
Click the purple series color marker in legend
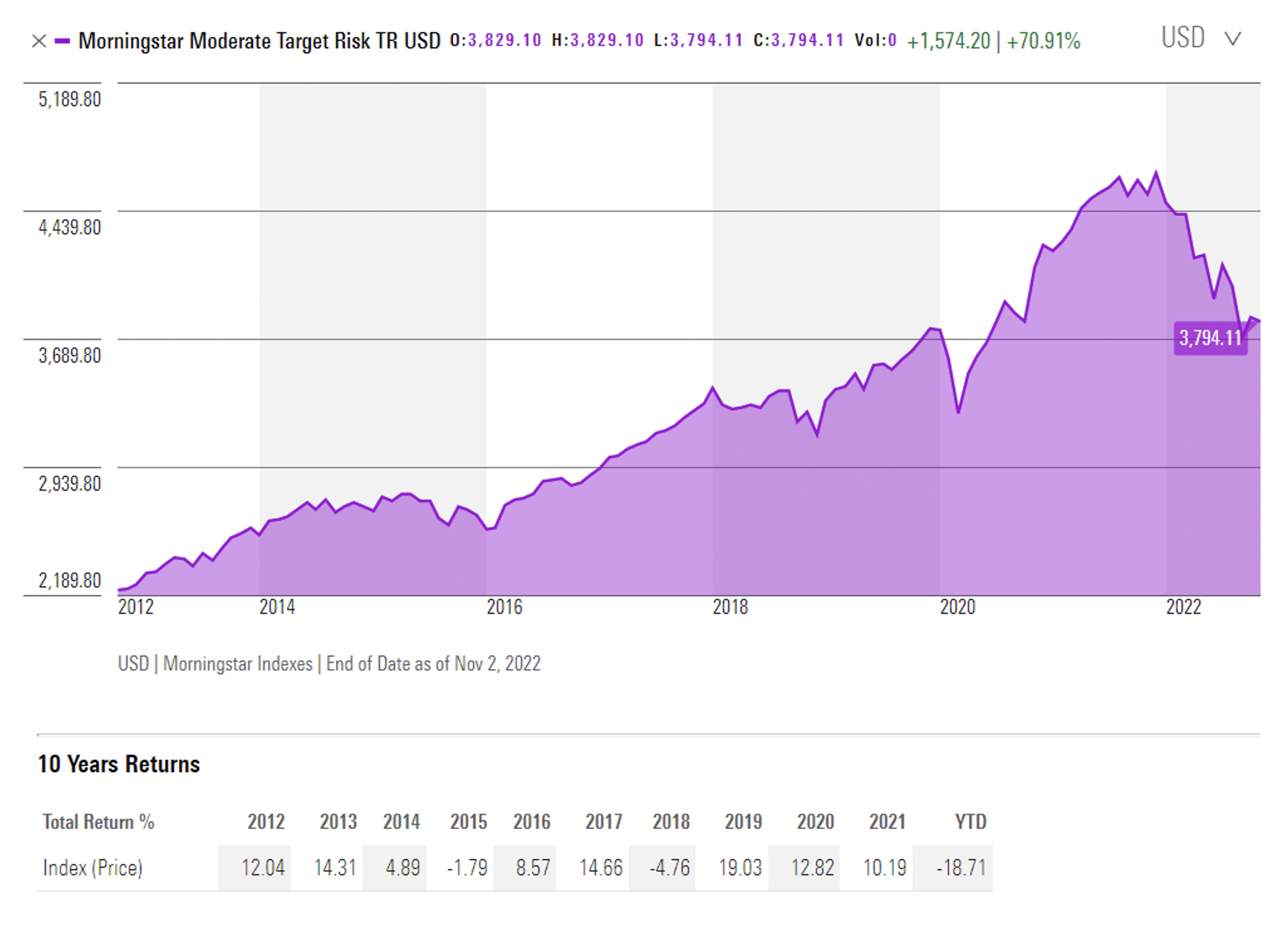(63, 42)
